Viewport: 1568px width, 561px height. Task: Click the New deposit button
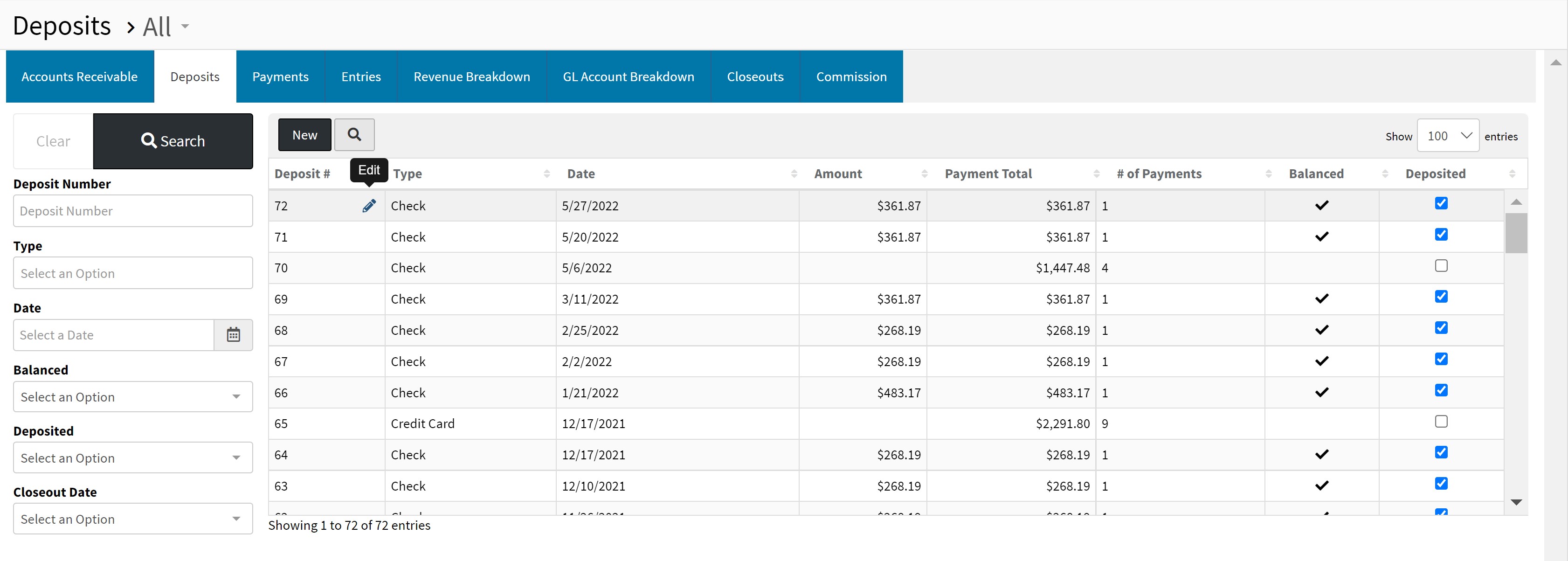pyautogui.click(x=304, y=135)
